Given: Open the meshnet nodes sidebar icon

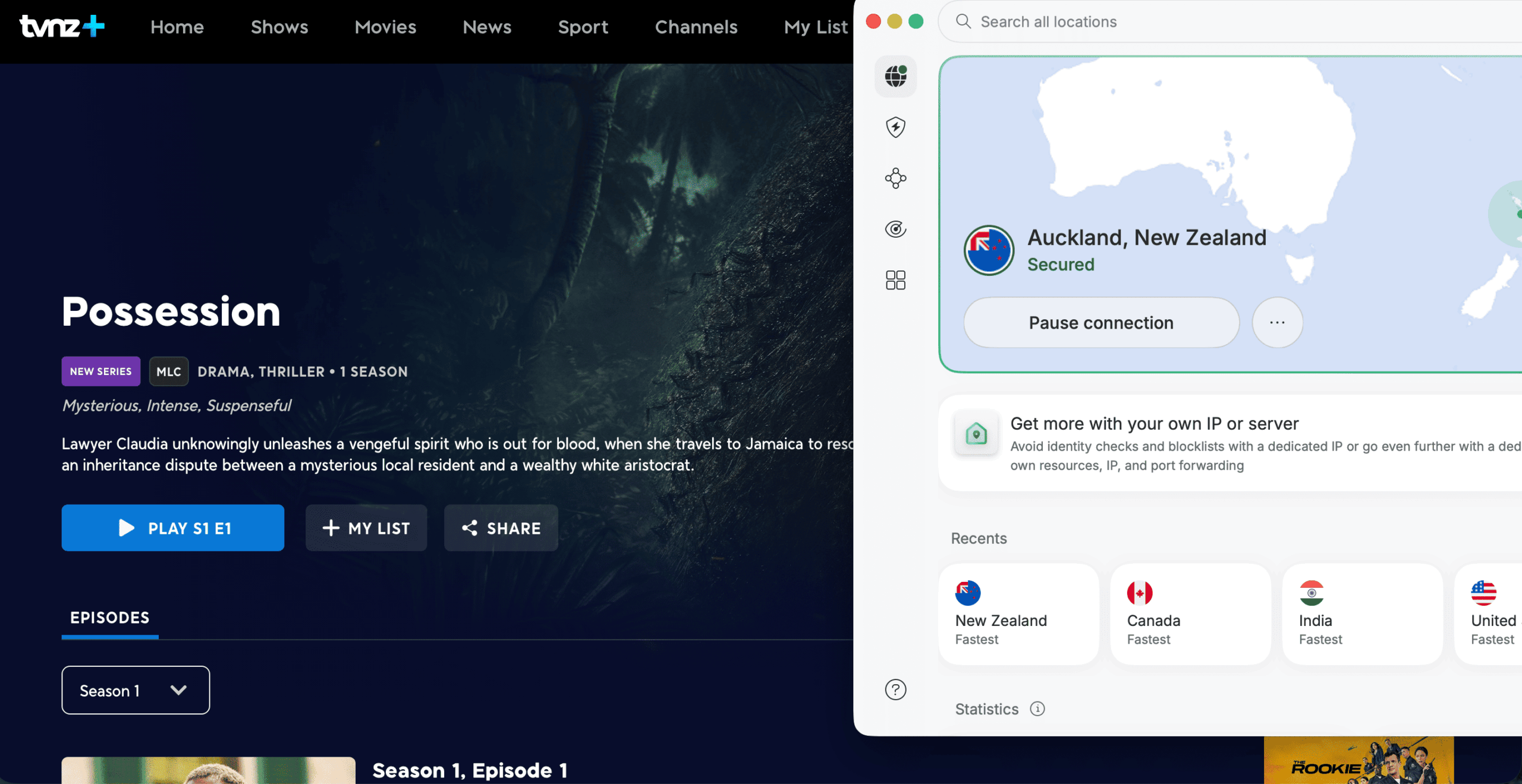Looking at the screenshot, I should tap(895, 178).
